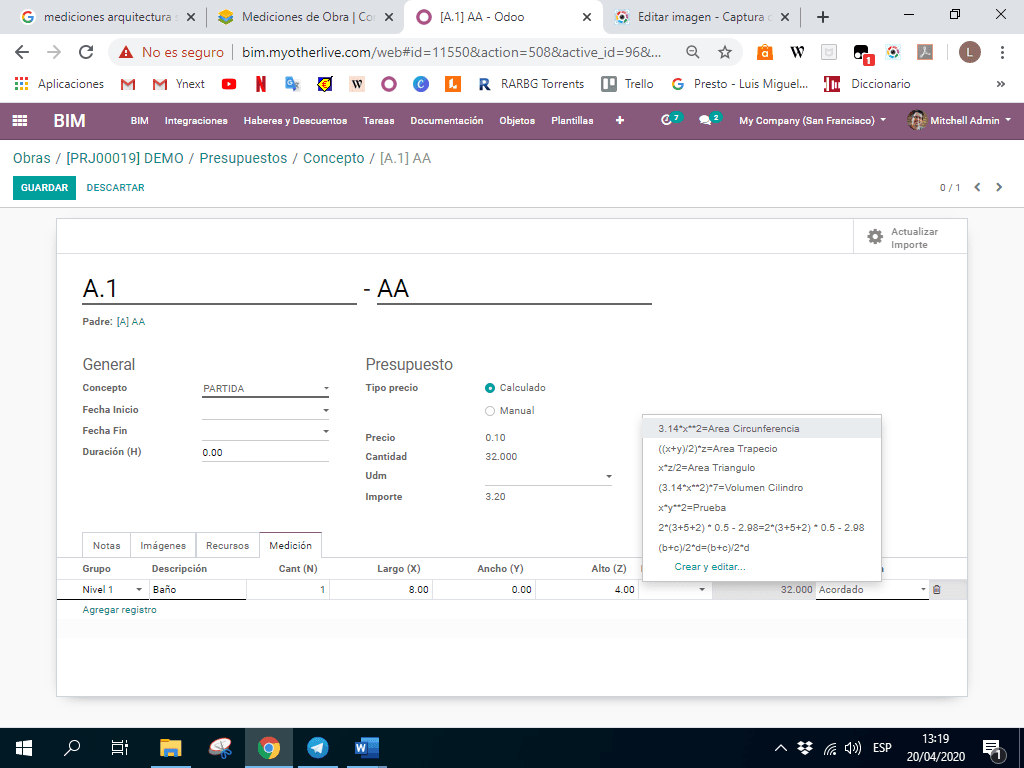Open the formula dropdown arrow in Baño row
The image size is (1024, 768).
pyautogui.click(x=702, y=590)
